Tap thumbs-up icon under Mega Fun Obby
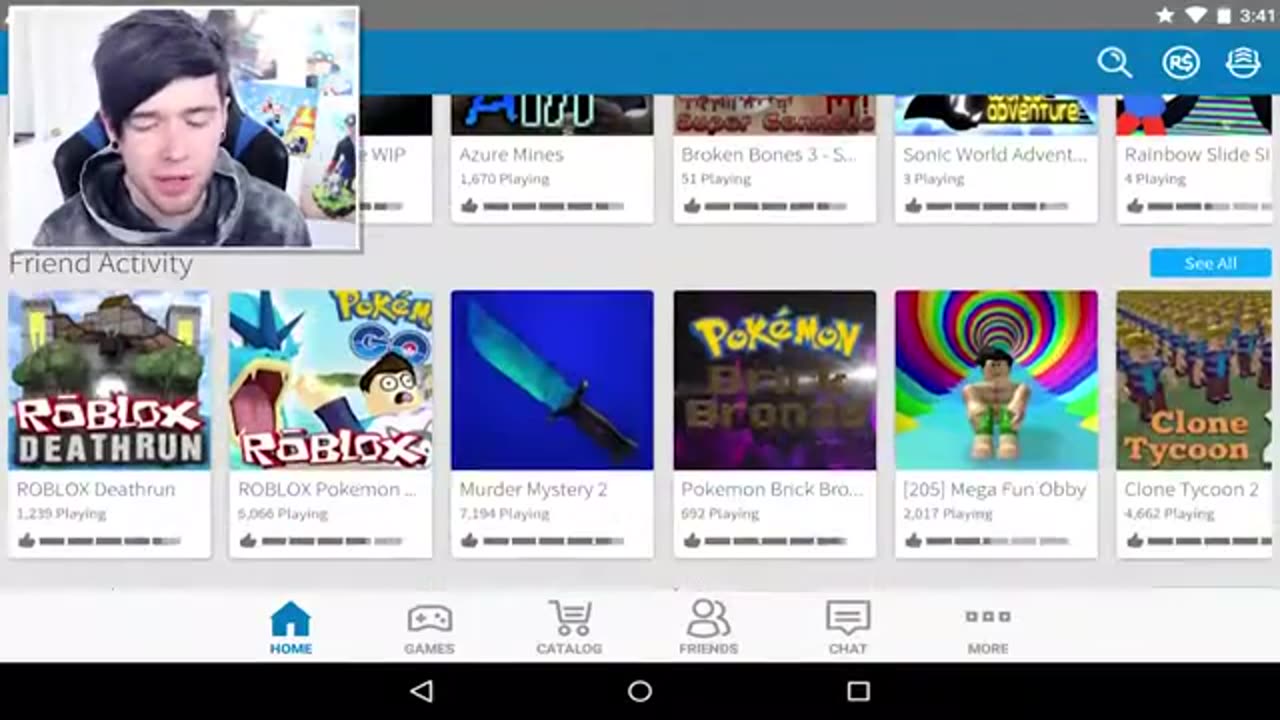 tap(912, 541)
